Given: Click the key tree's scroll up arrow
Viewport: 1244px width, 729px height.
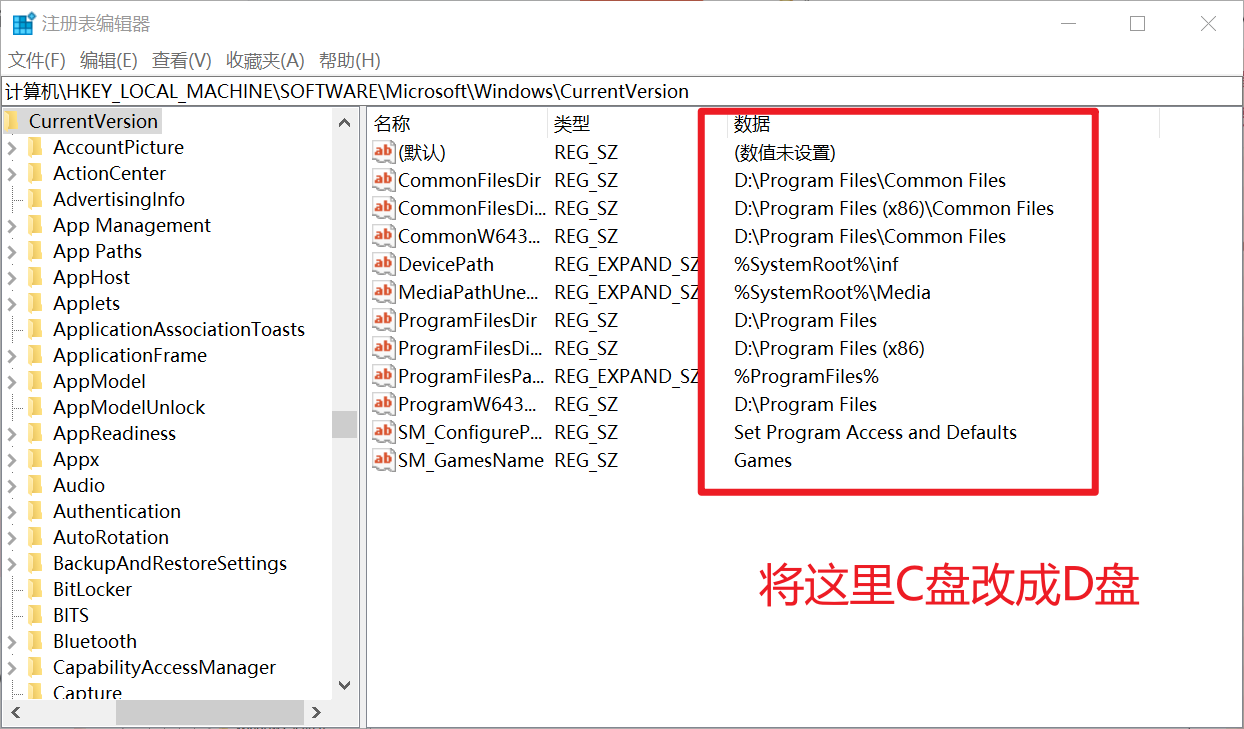Looking at the screenshot, I should 345,122.
